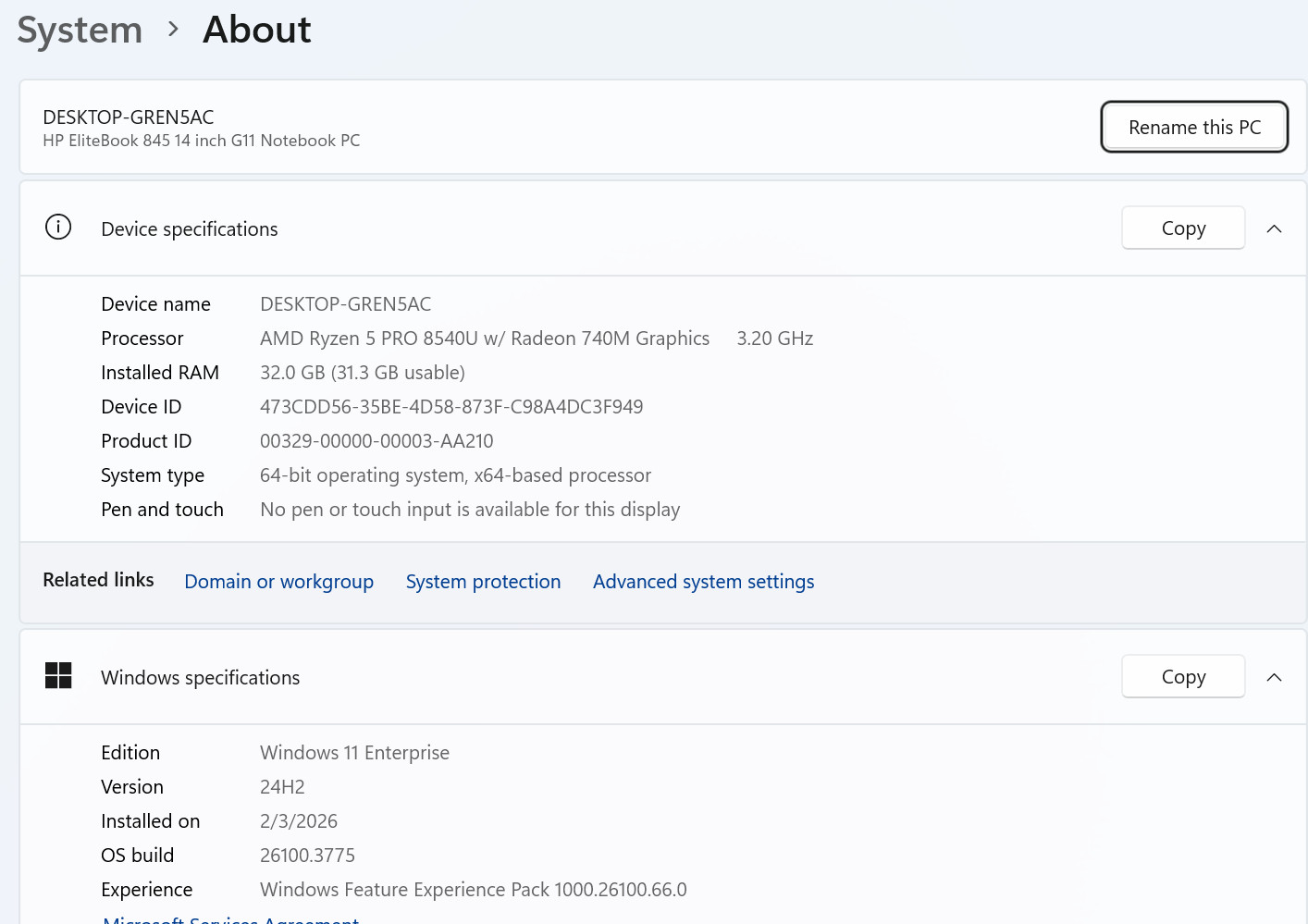Screen dimensions: 1308x924
Task: Select the No pen or touch input text
Action: click(470, 510)
